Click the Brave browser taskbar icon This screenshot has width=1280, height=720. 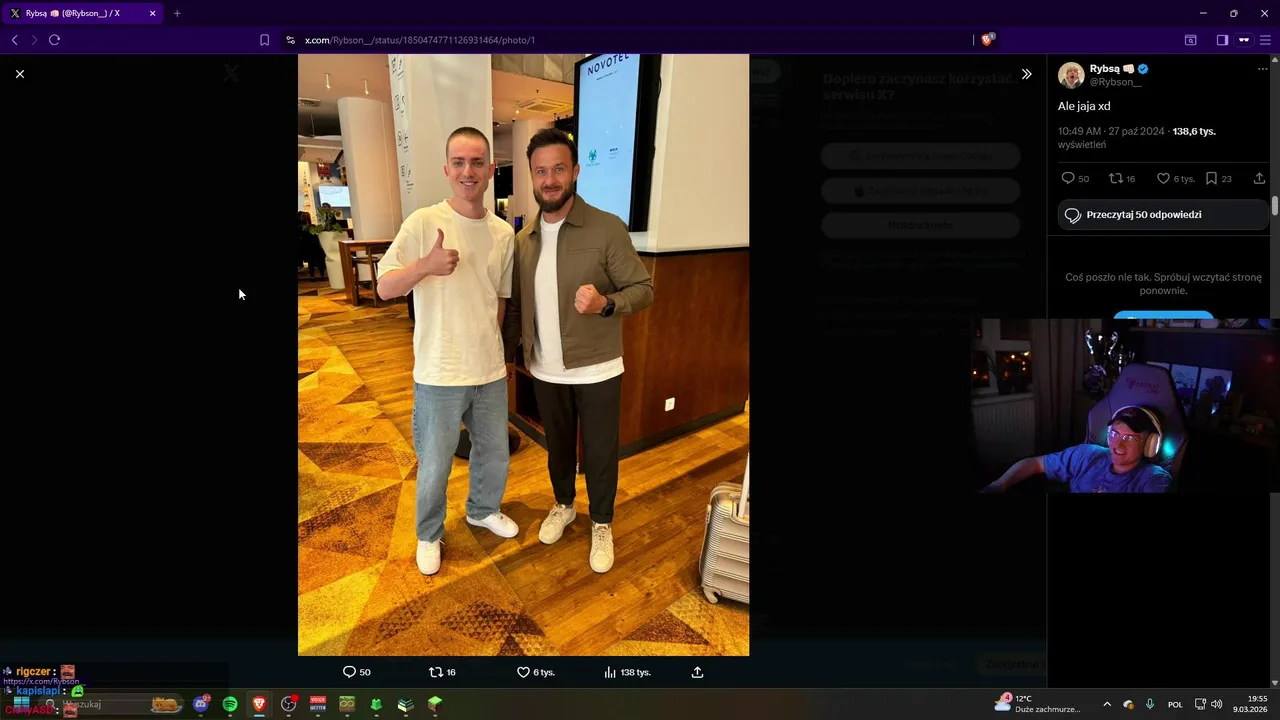259,704
